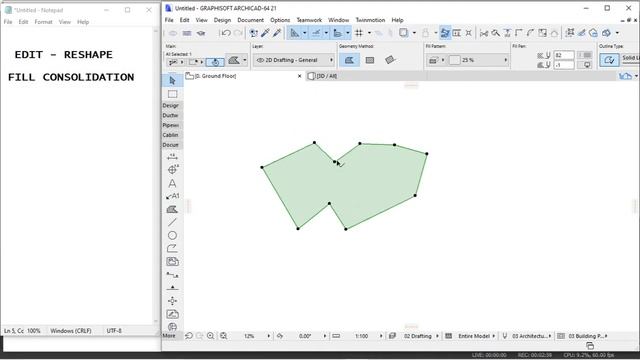Click the fill pattern preview swatch
The height and width of the screenshot is (360, 640).
point(454,60)
